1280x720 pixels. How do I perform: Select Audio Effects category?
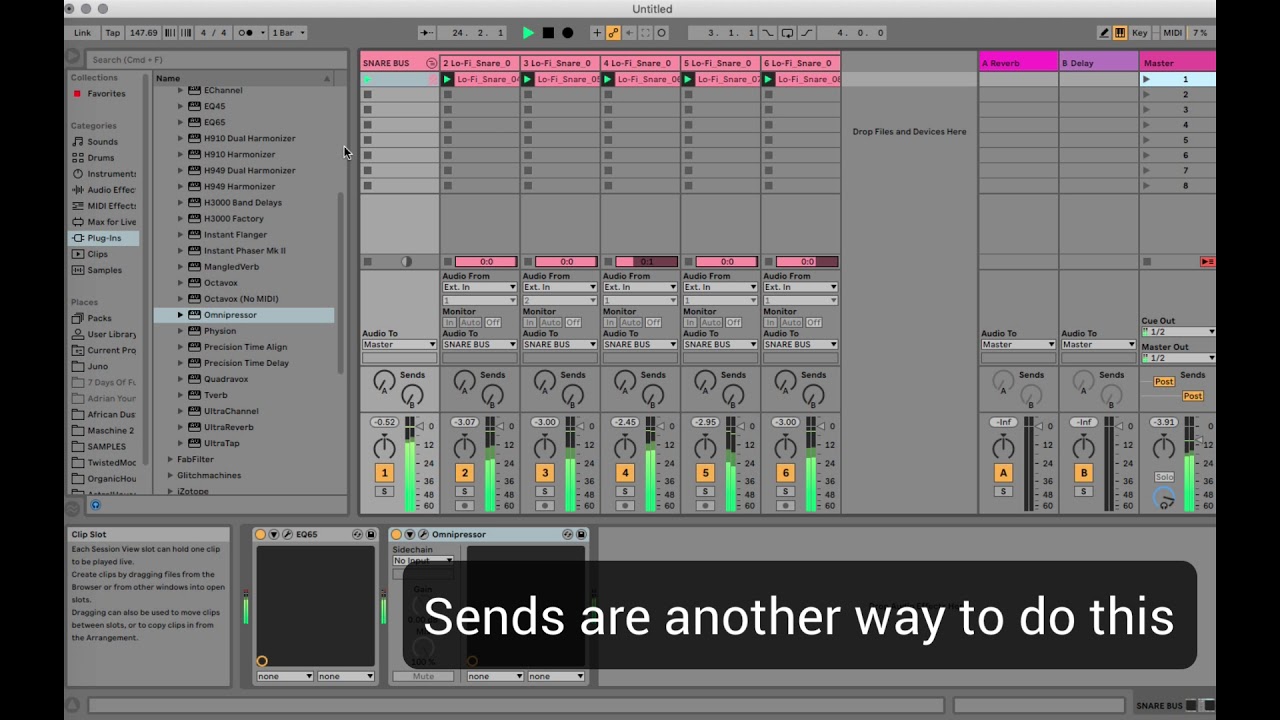click(104, 190)
